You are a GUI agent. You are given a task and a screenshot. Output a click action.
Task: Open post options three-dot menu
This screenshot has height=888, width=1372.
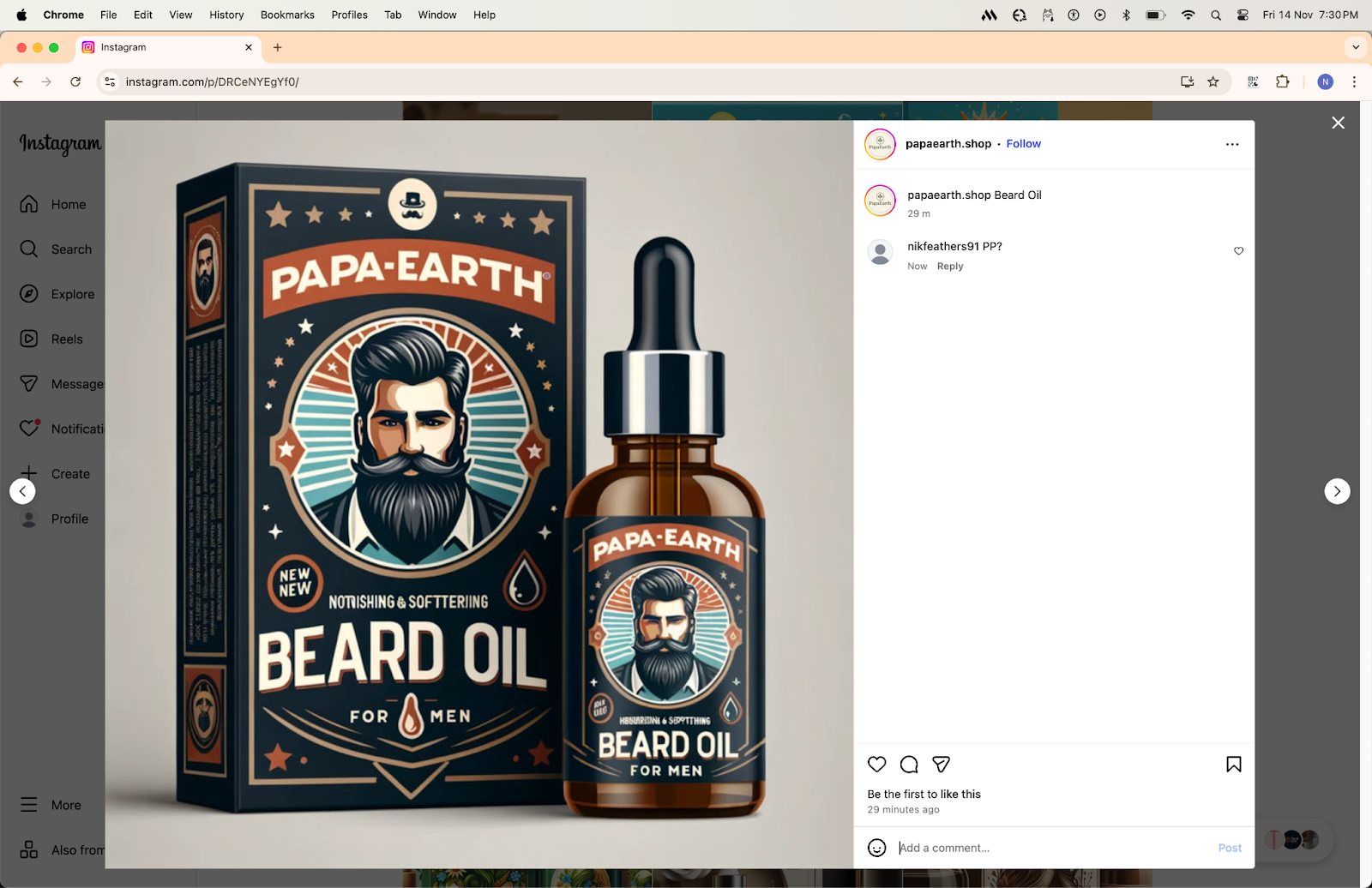click(1232, 144)
